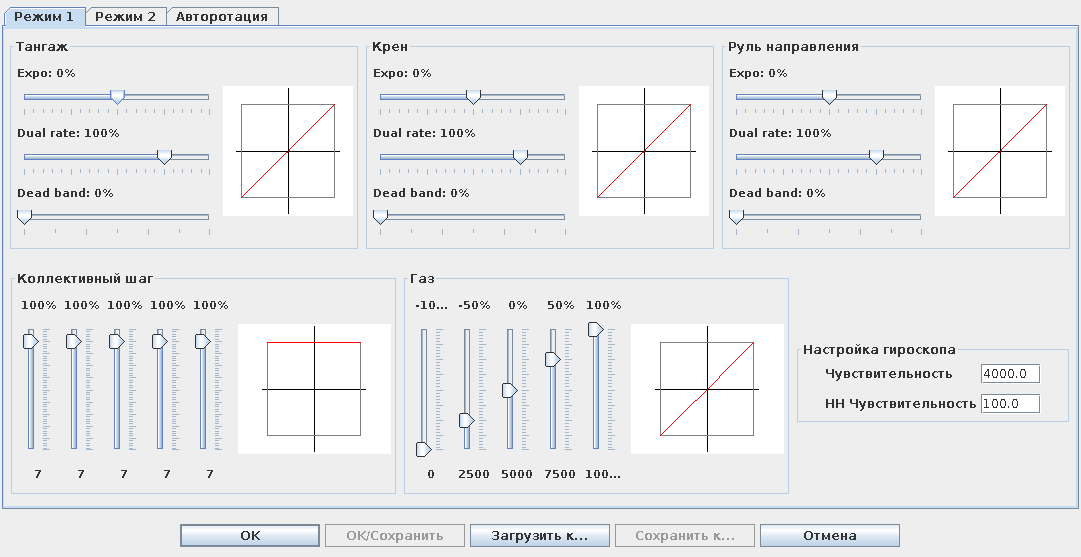Click the OK button

[250, 536]
